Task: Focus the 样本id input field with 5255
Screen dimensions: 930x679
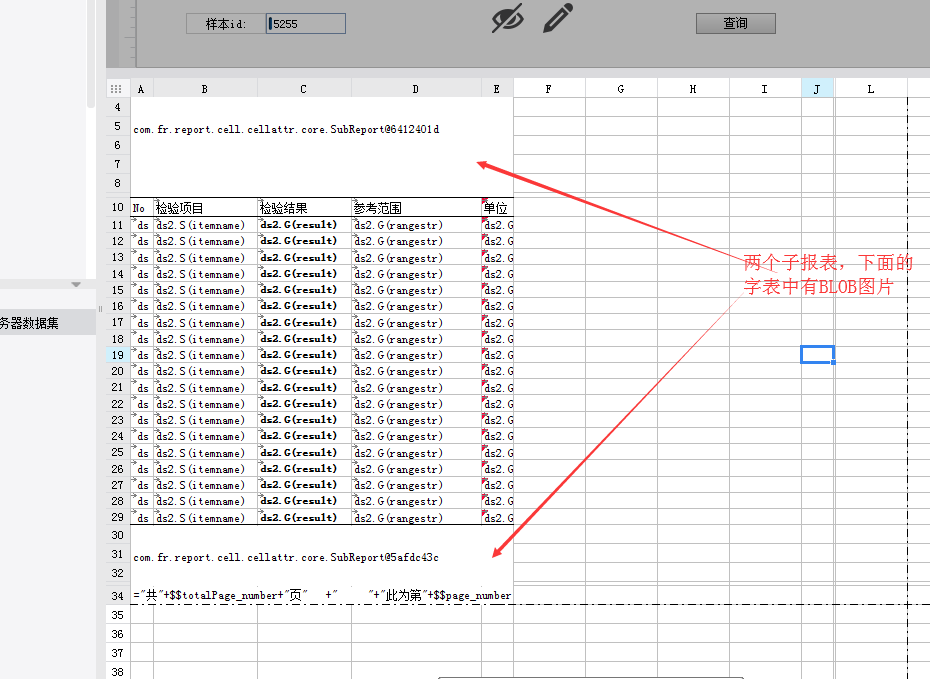Action: coord(305,24)
